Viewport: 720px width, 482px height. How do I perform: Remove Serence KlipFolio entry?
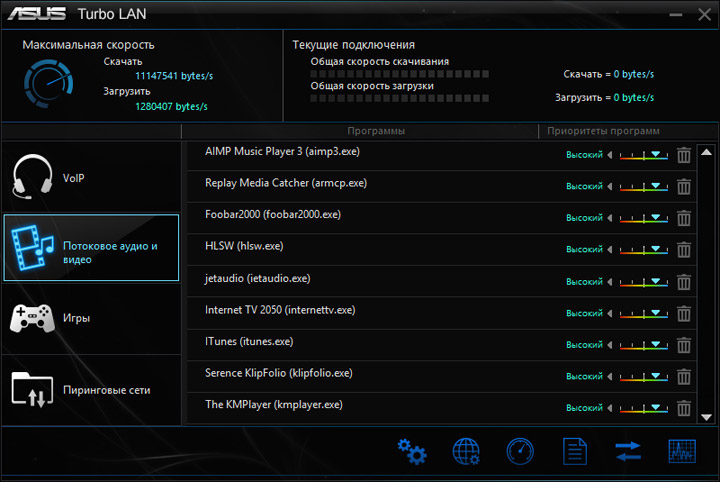click(684, 376)
